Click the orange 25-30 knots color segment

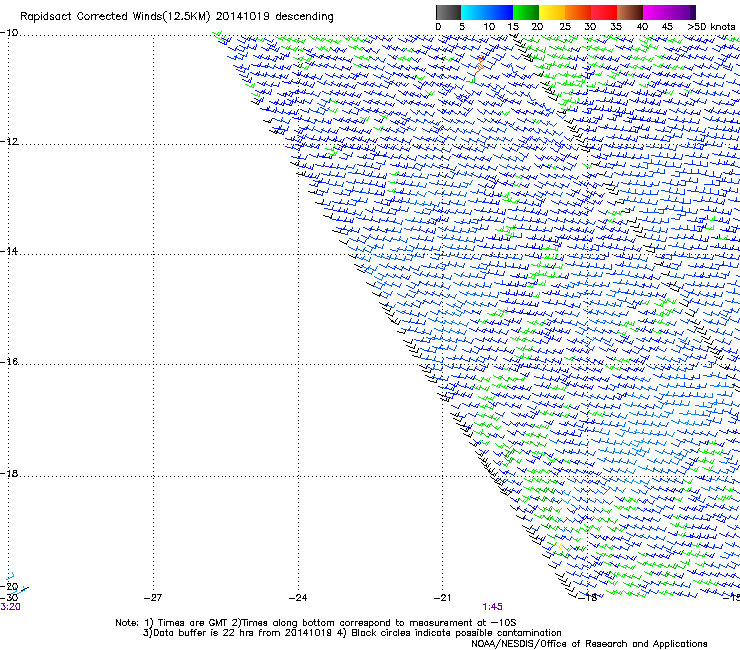click(x=578, y=12)
